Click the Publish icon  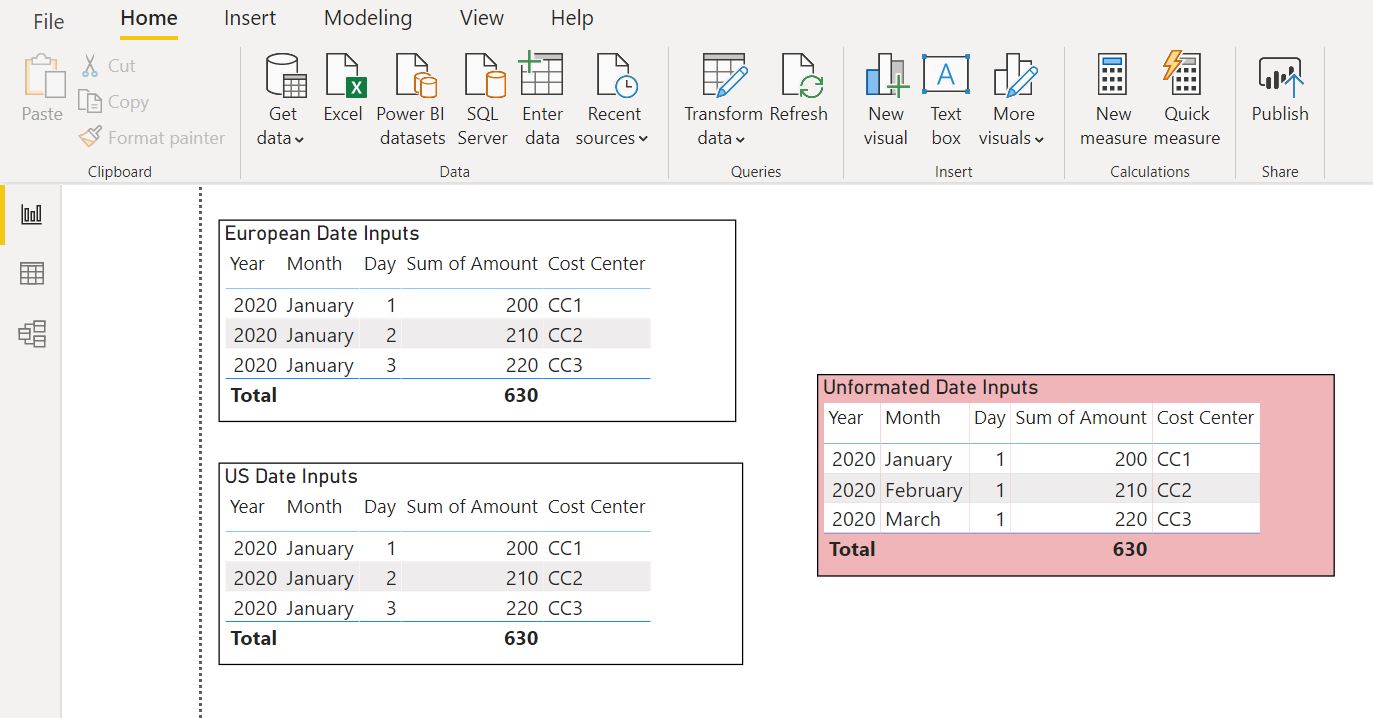click(1279, 80)
